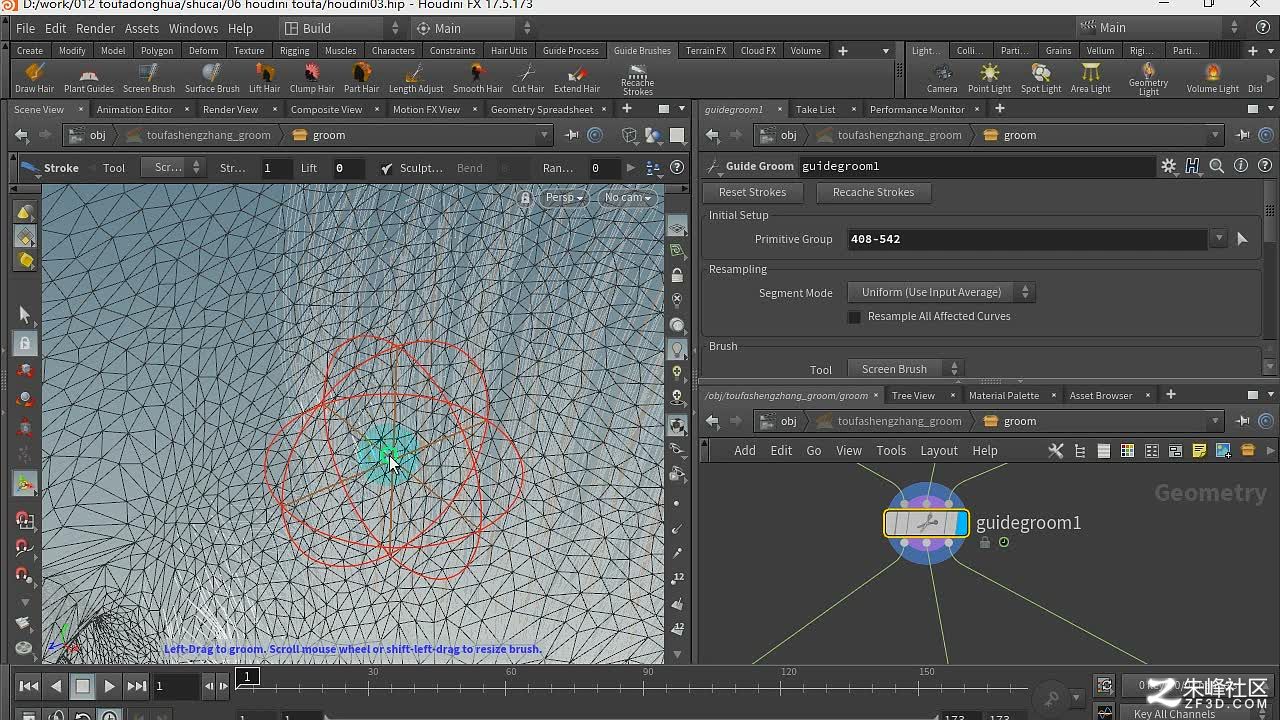Select the Smooth Hair tool
This screenshot has height=720, width=1280.
[x=478, y=78]
